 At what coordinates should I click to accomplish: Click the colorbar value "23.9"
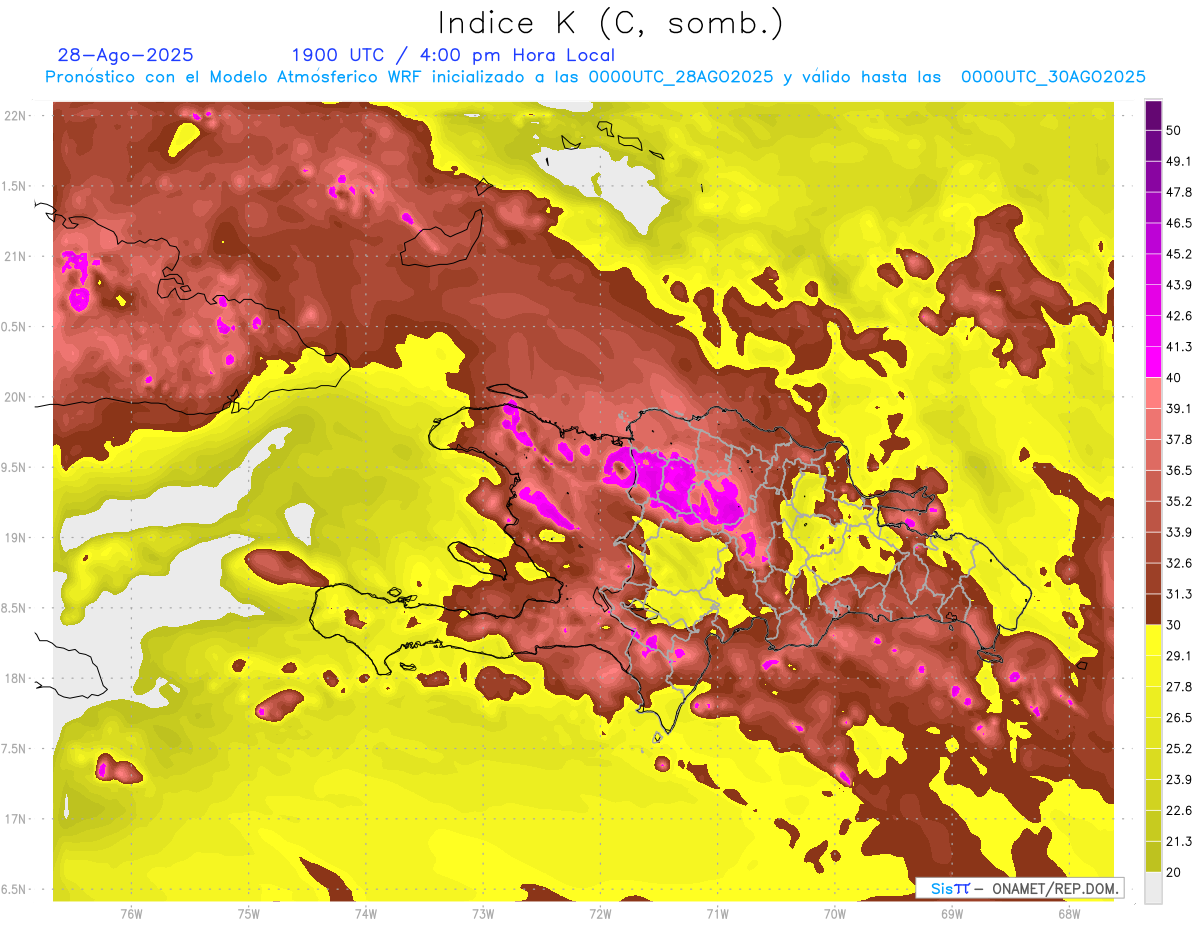pos(1179,779)
